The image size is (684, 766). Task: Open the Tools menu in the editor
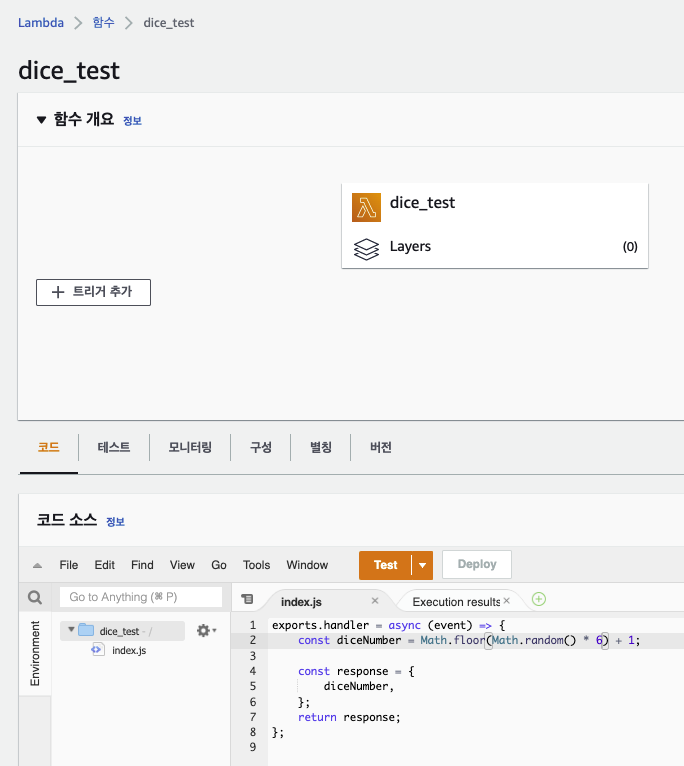point(257,565)
